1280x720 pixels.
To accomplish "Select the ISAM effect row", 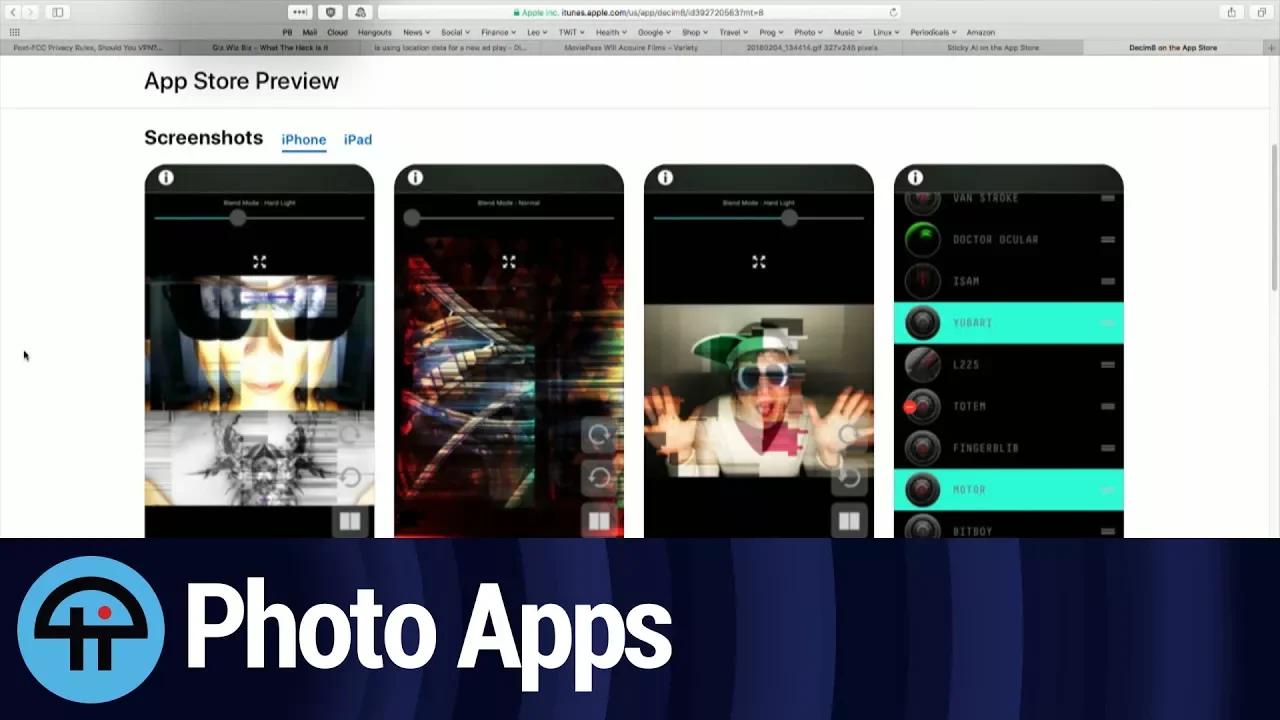I will click(x=1009, y=281).
